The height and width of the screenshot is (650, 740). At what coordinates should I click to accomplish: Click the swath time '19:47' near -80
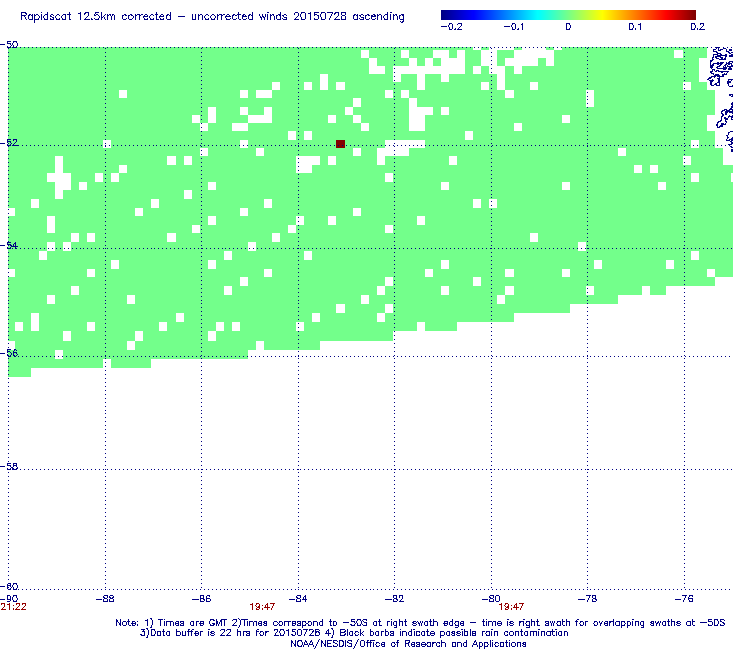(511, 607)
